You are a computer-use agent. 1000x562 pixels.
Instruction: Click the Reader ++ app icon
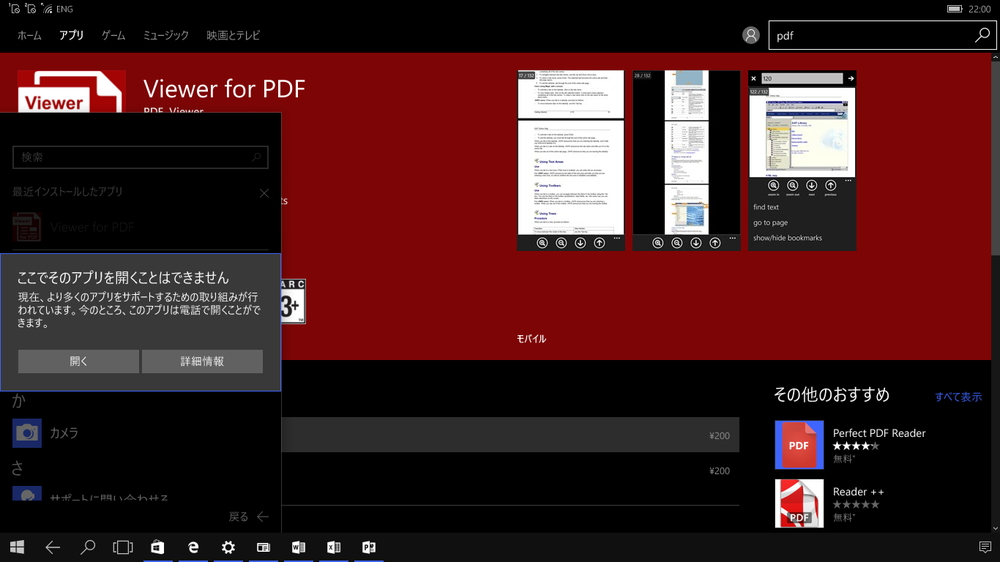tap(798, 503)
